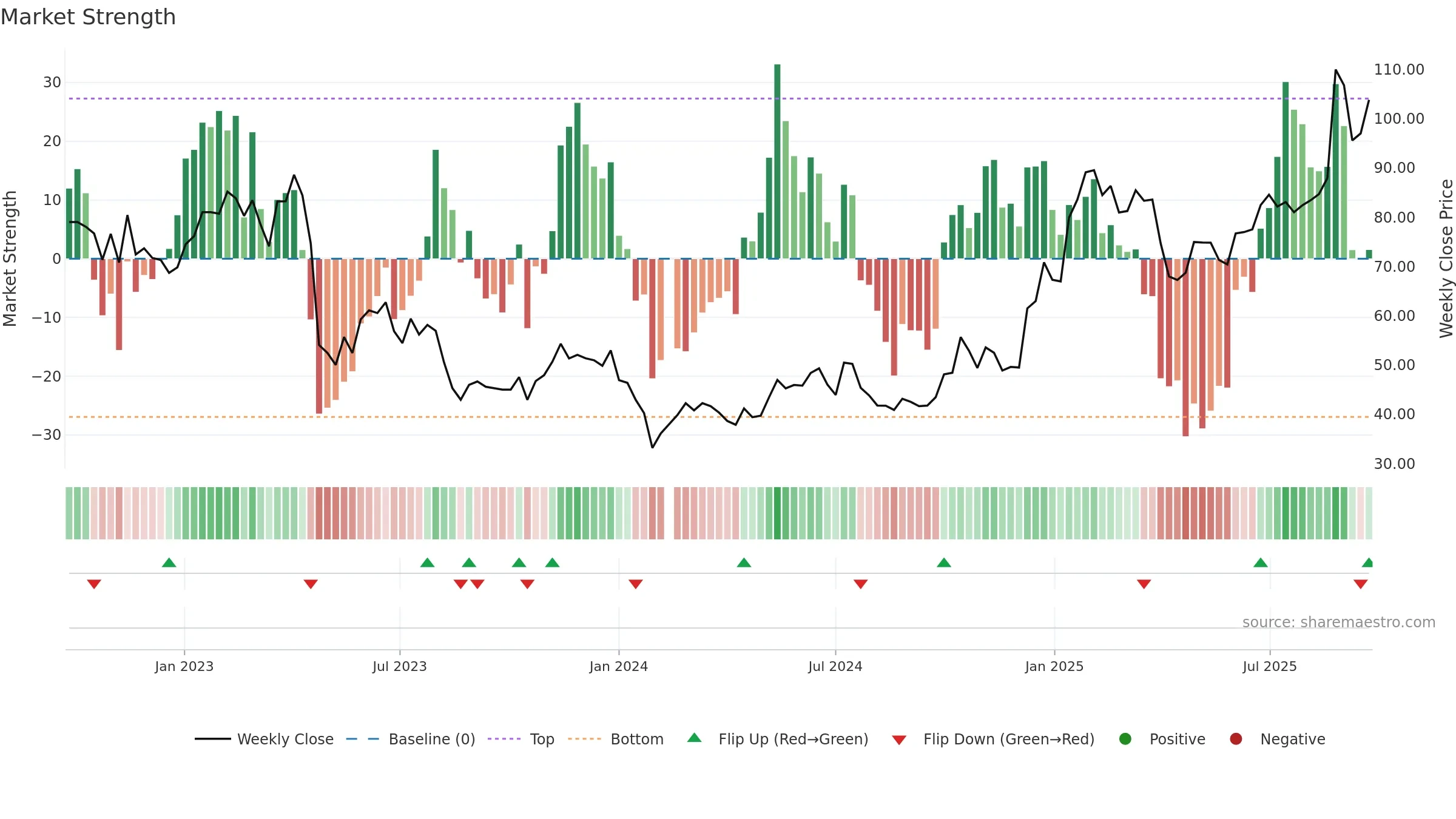Click the source: sharemaestro.com text
Screen dimensions: 1456x819
(1339, 622)
